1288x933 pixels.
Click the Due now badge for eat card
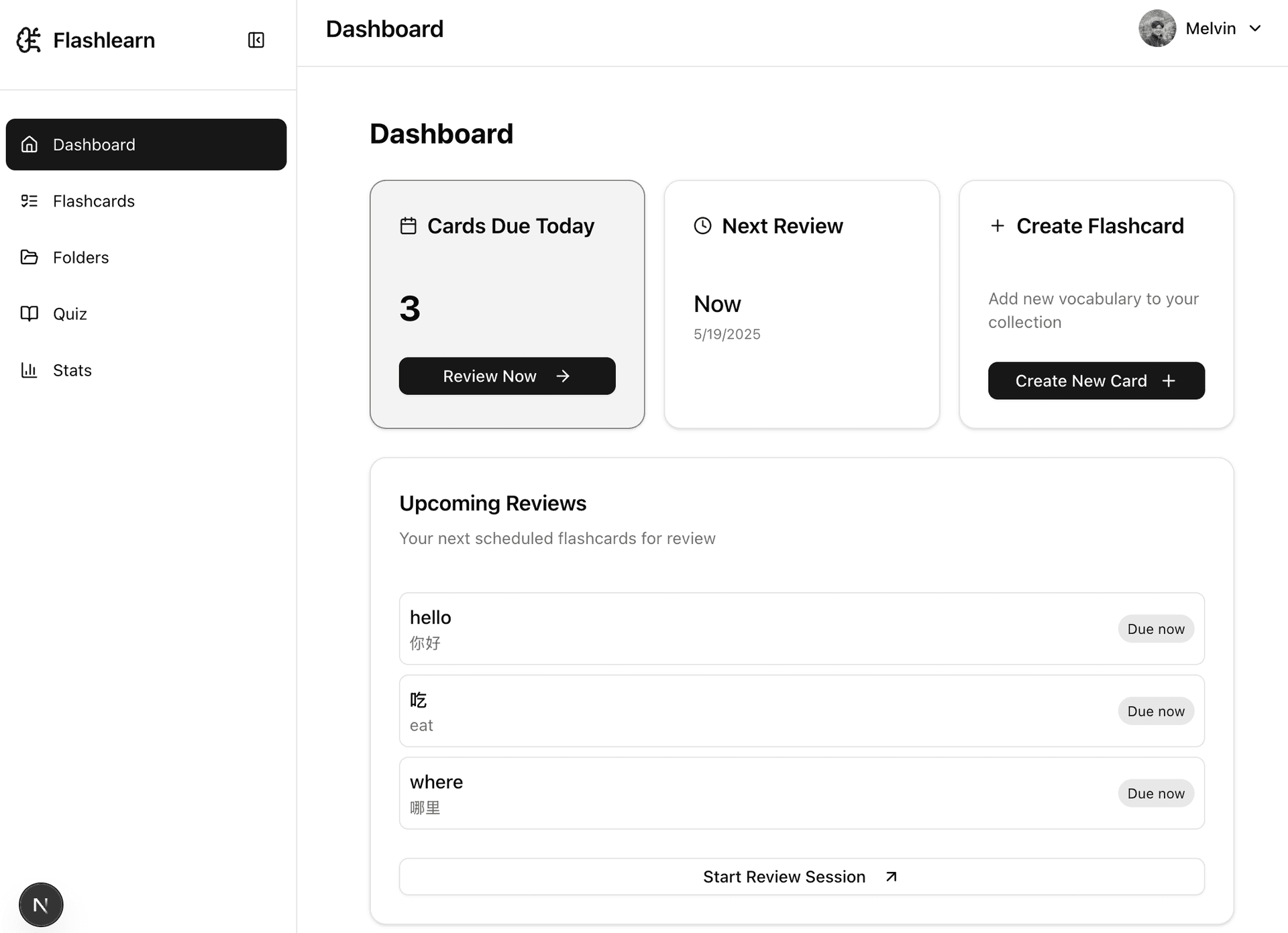(x=1155, y=711)
